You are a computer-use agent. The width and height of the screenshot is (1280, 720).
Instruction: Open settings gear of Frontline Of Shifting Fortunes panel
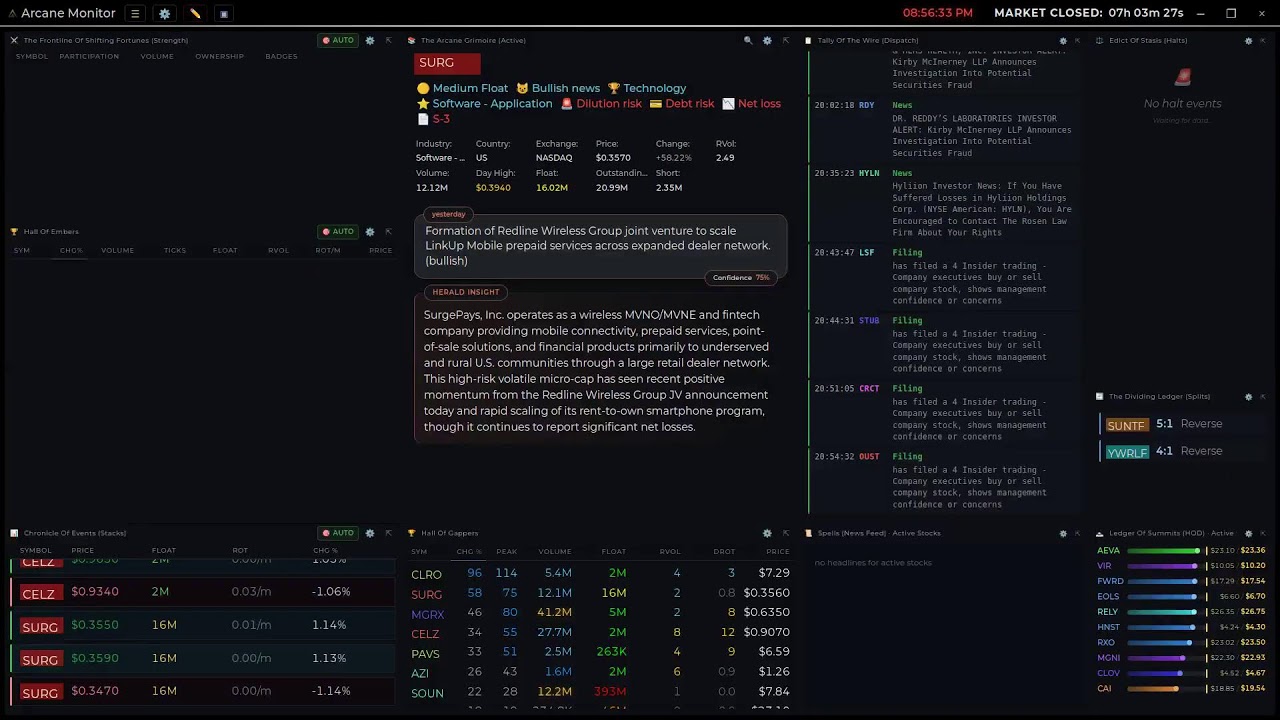(x=370, y=40)
